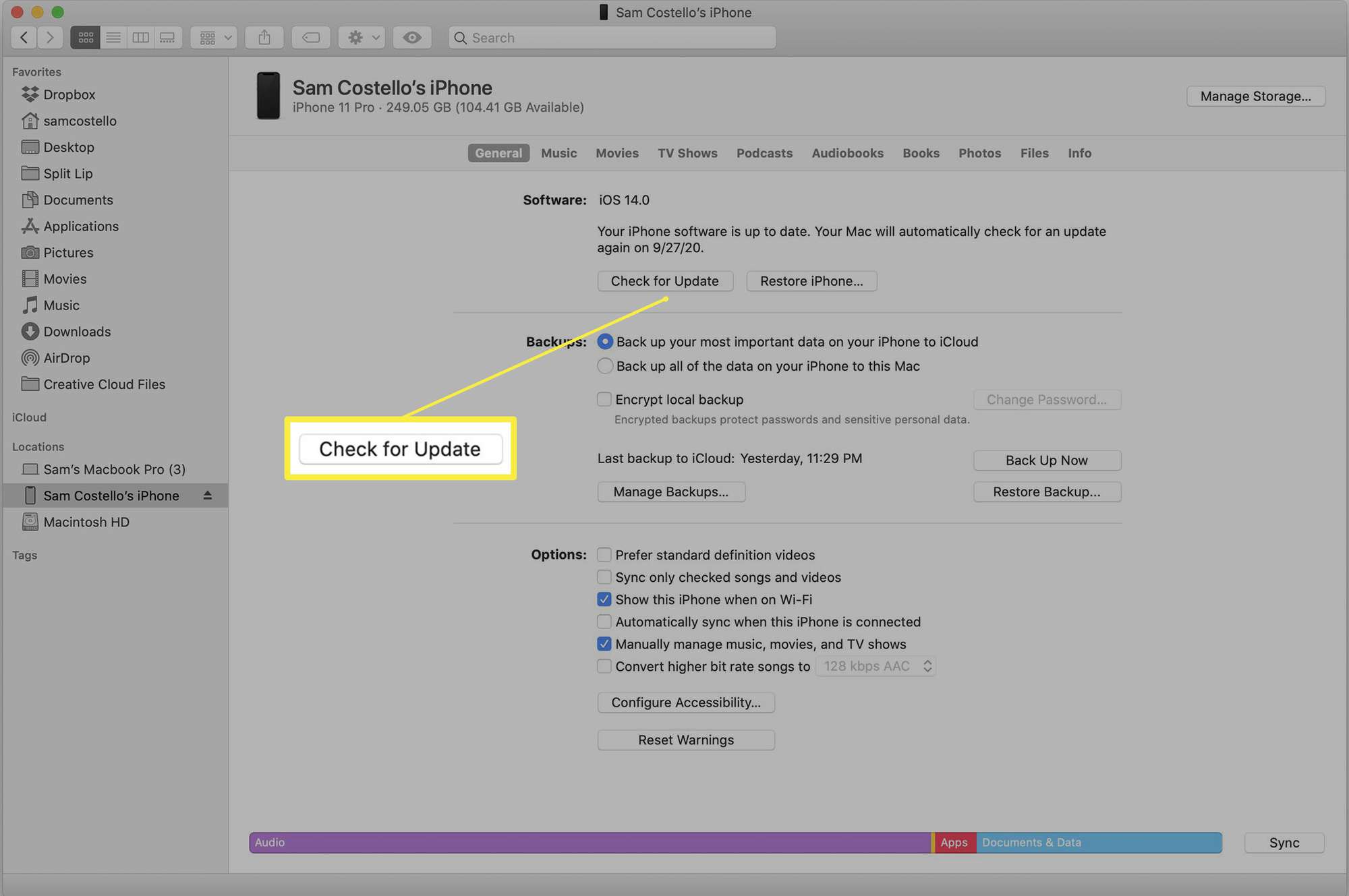Open Downloads in the sidebar
This screenshot has width=1349, height=896.
pos(77,331)
